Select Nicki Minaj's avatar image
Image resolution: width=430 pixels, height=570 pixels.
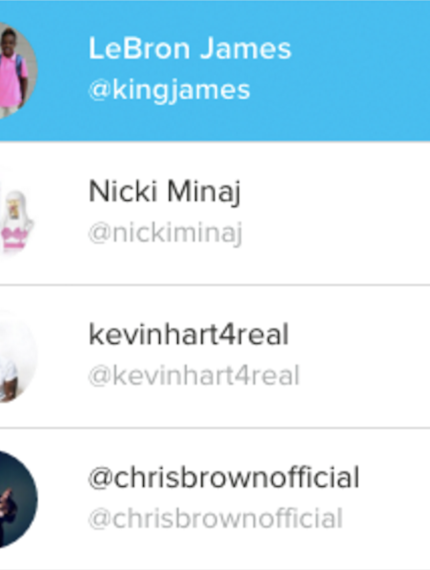[17, 213]
